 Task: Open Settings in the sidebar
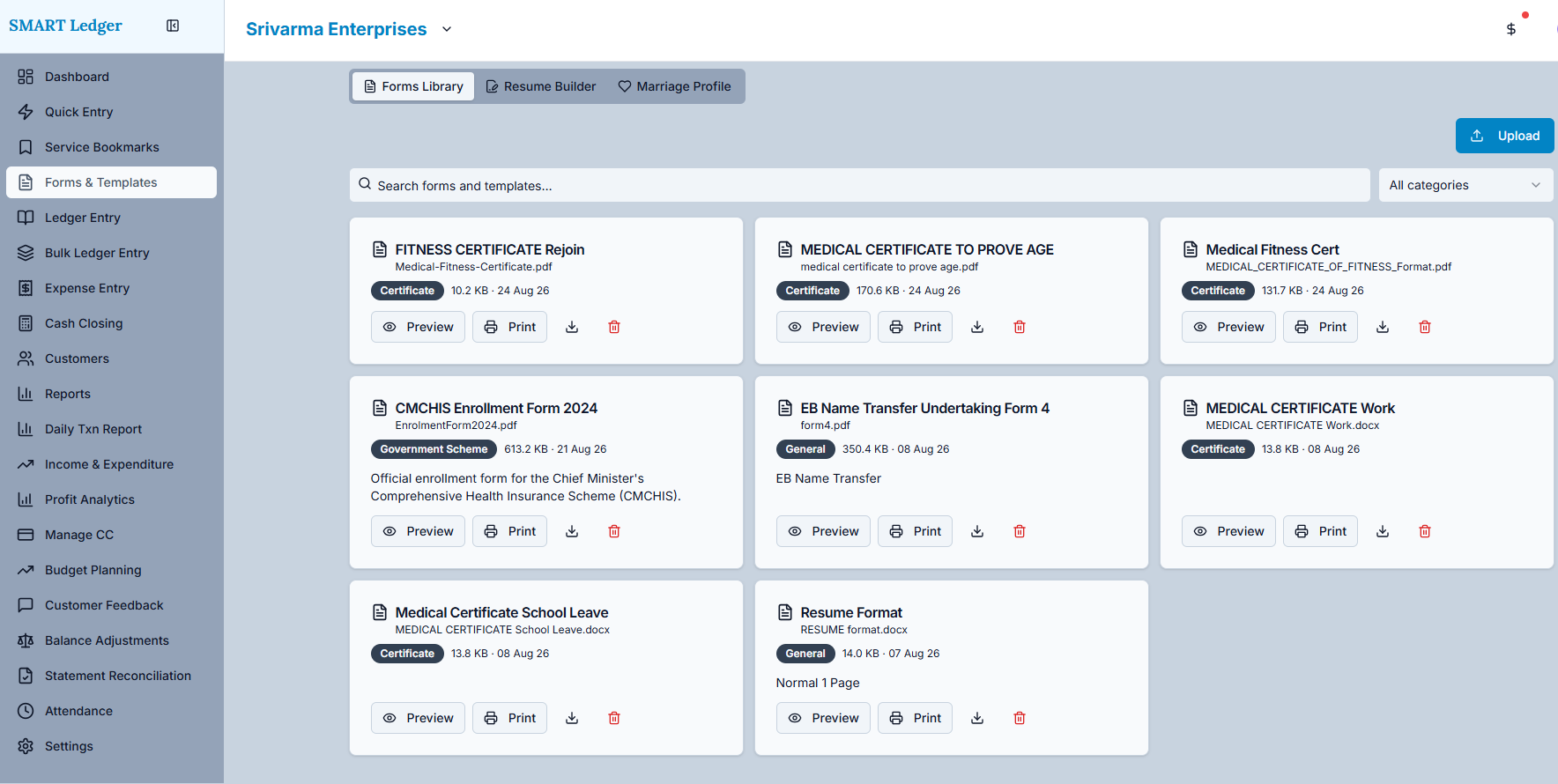pyautogui.click(x=111, y=746)
